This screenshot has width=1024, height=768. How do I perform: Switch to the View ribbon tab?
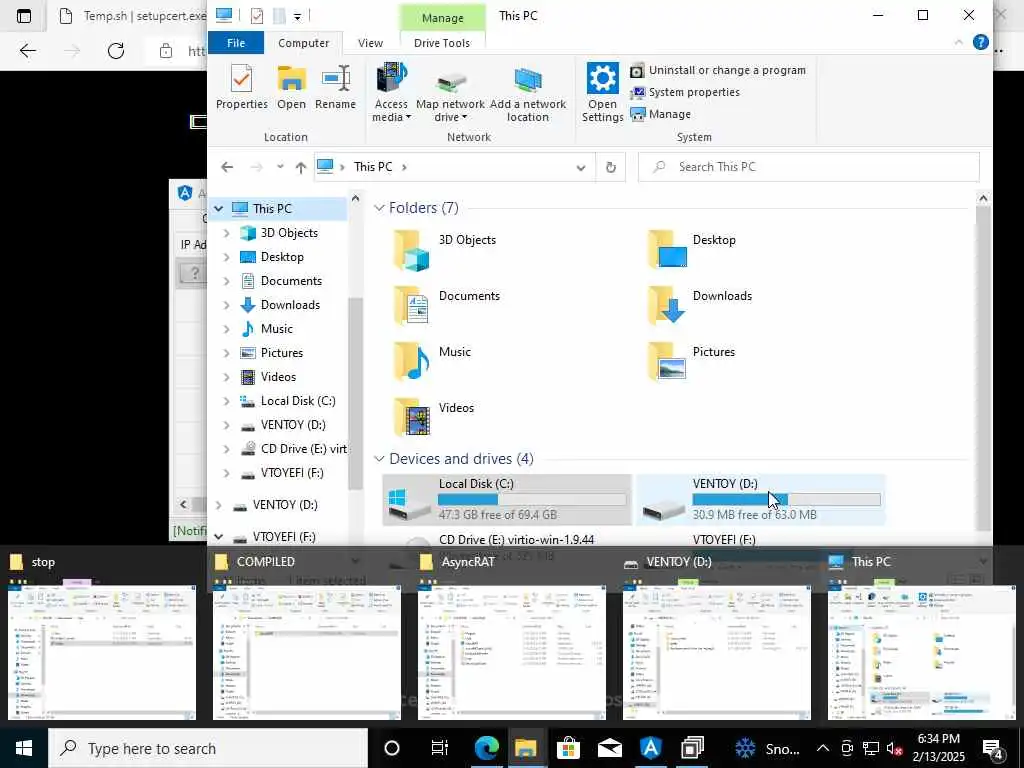coord(370,43)
